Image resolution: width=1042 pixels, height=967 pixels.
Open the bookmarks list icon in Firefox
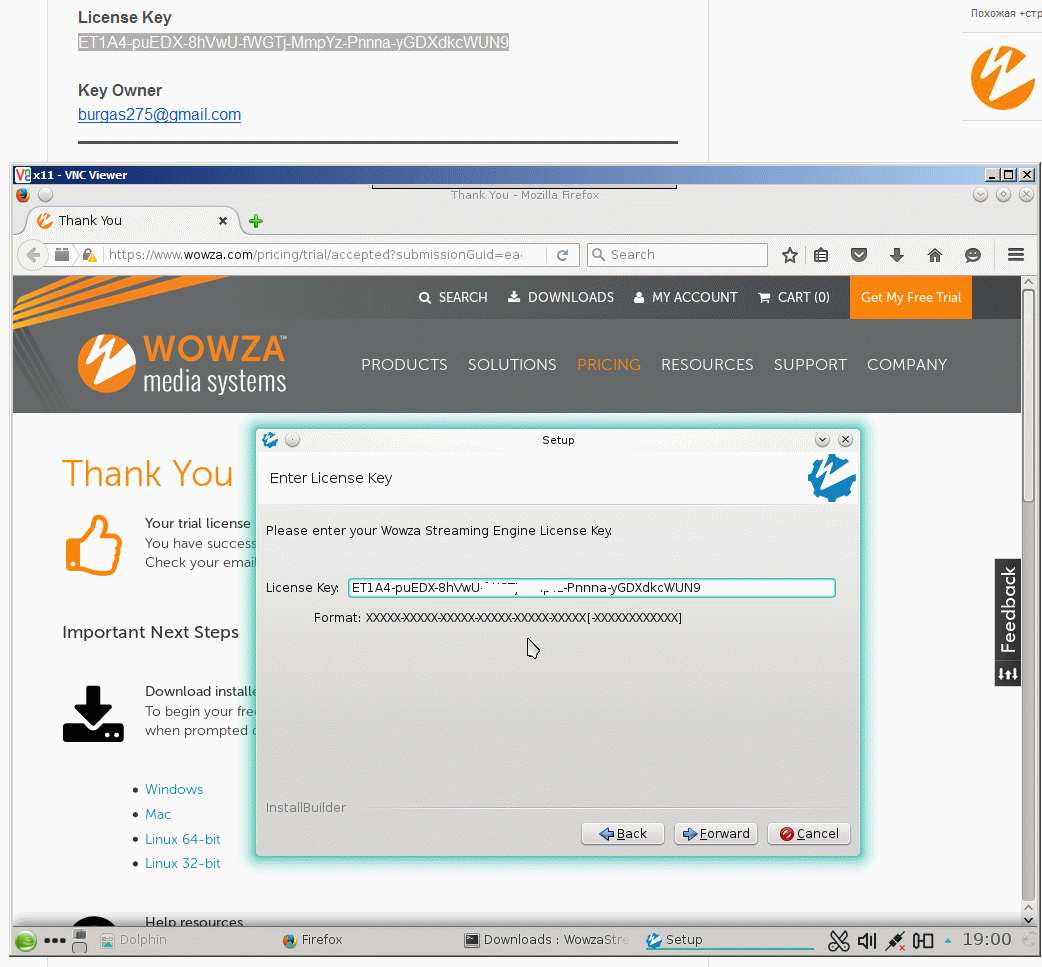point(821,255)
